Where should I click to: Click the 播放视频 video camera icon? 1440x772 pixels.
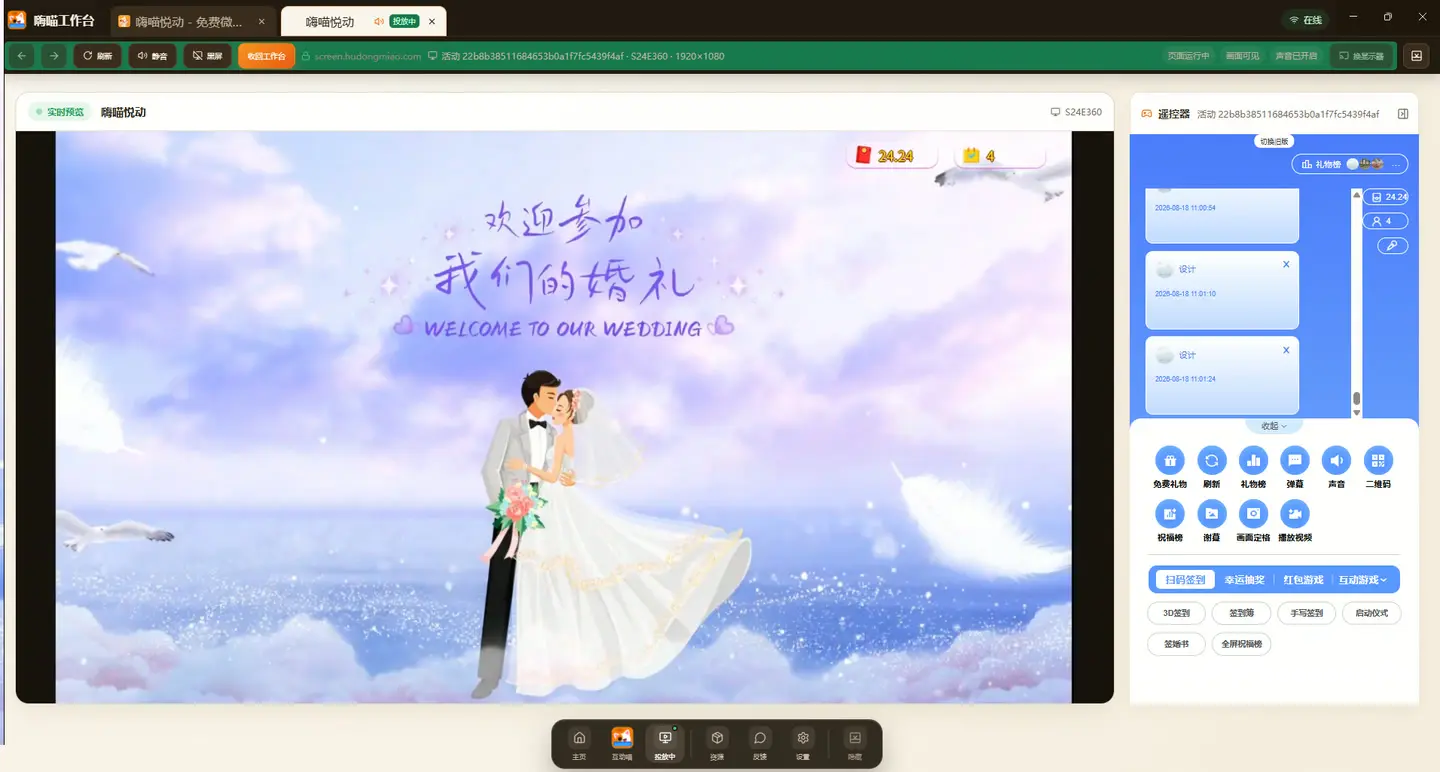[1295, 514]
